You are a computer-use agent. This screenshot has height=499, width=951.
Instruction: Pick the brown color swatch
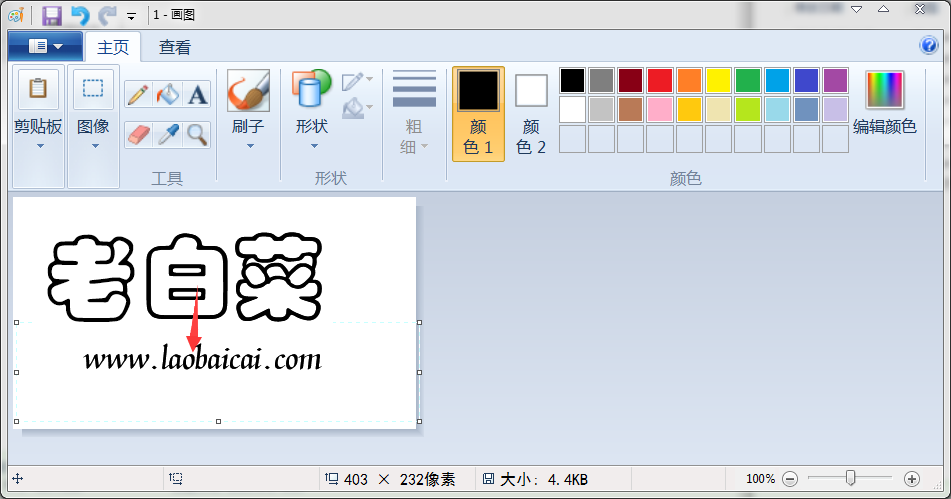(x=631, y=109)
